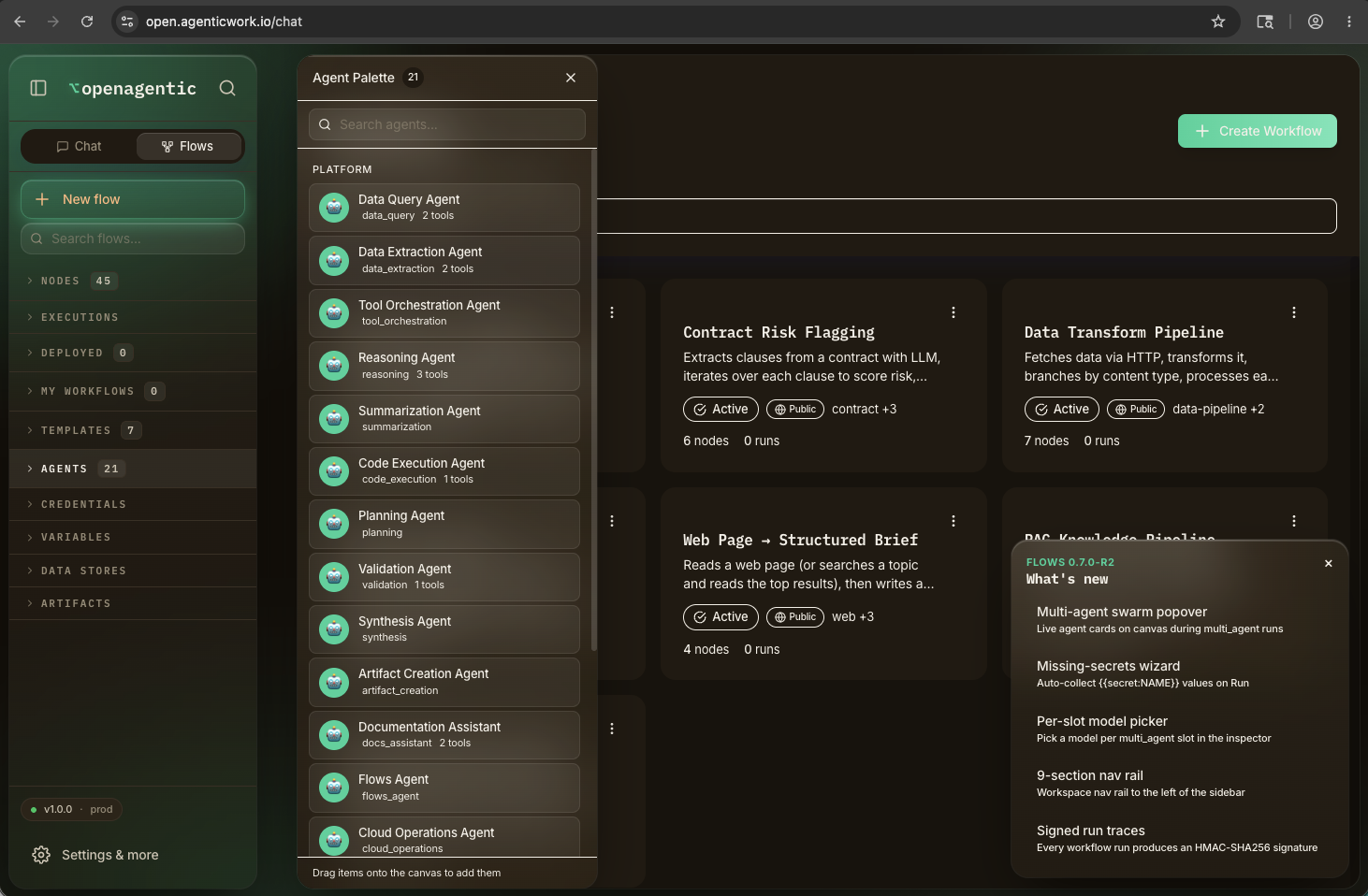Open RAG Knowledge Pipeline card menu
This screenshot has height=896, width=1368.
1294,521
